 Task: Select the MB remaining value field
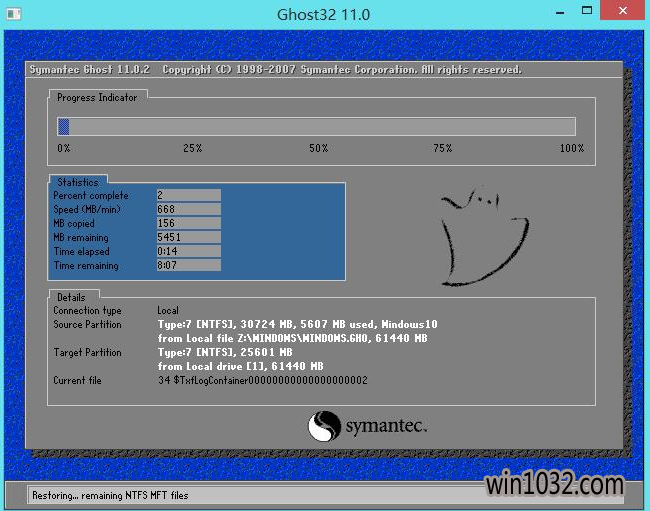click(188, 238)
